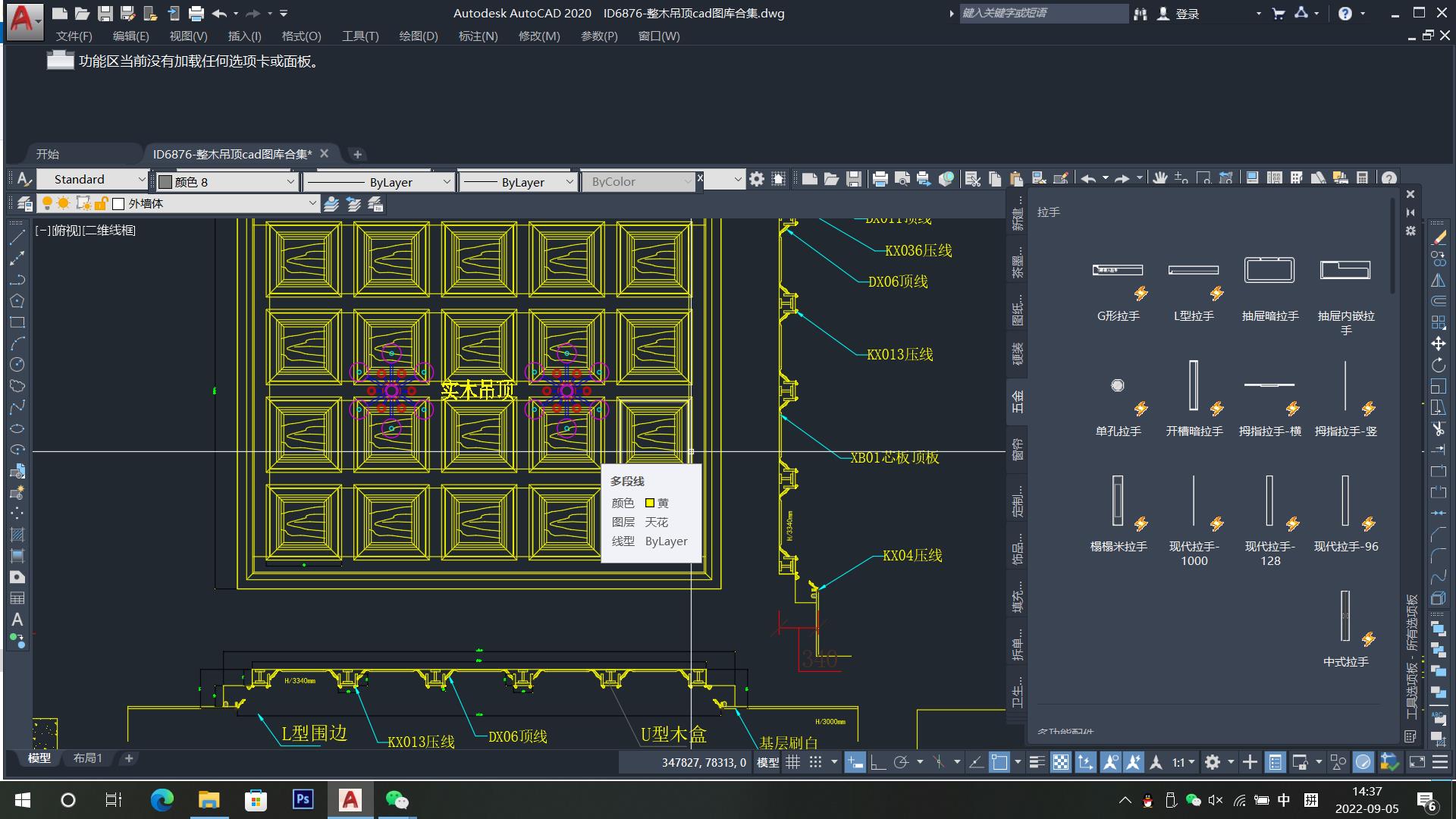Viewport: 1456px width, 819px height.
Task: Open the layer properties manager icon
Action: coord(24,203)
